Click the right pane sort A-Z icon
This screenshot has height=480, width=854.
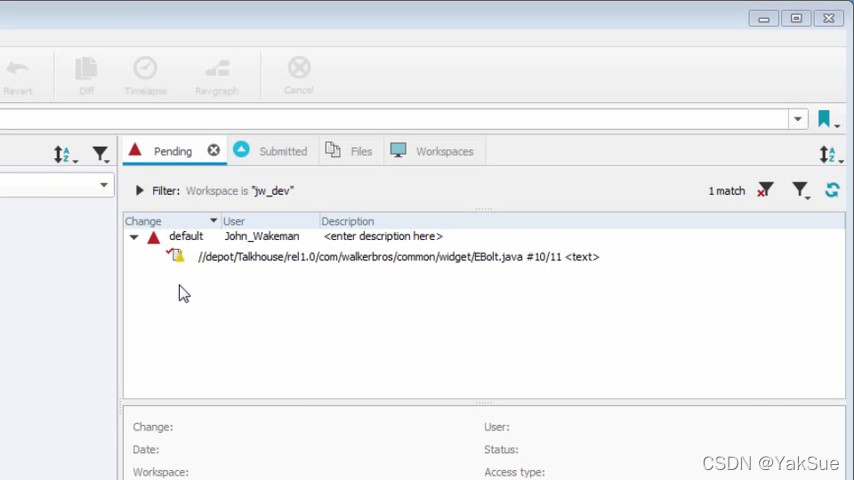831,155
